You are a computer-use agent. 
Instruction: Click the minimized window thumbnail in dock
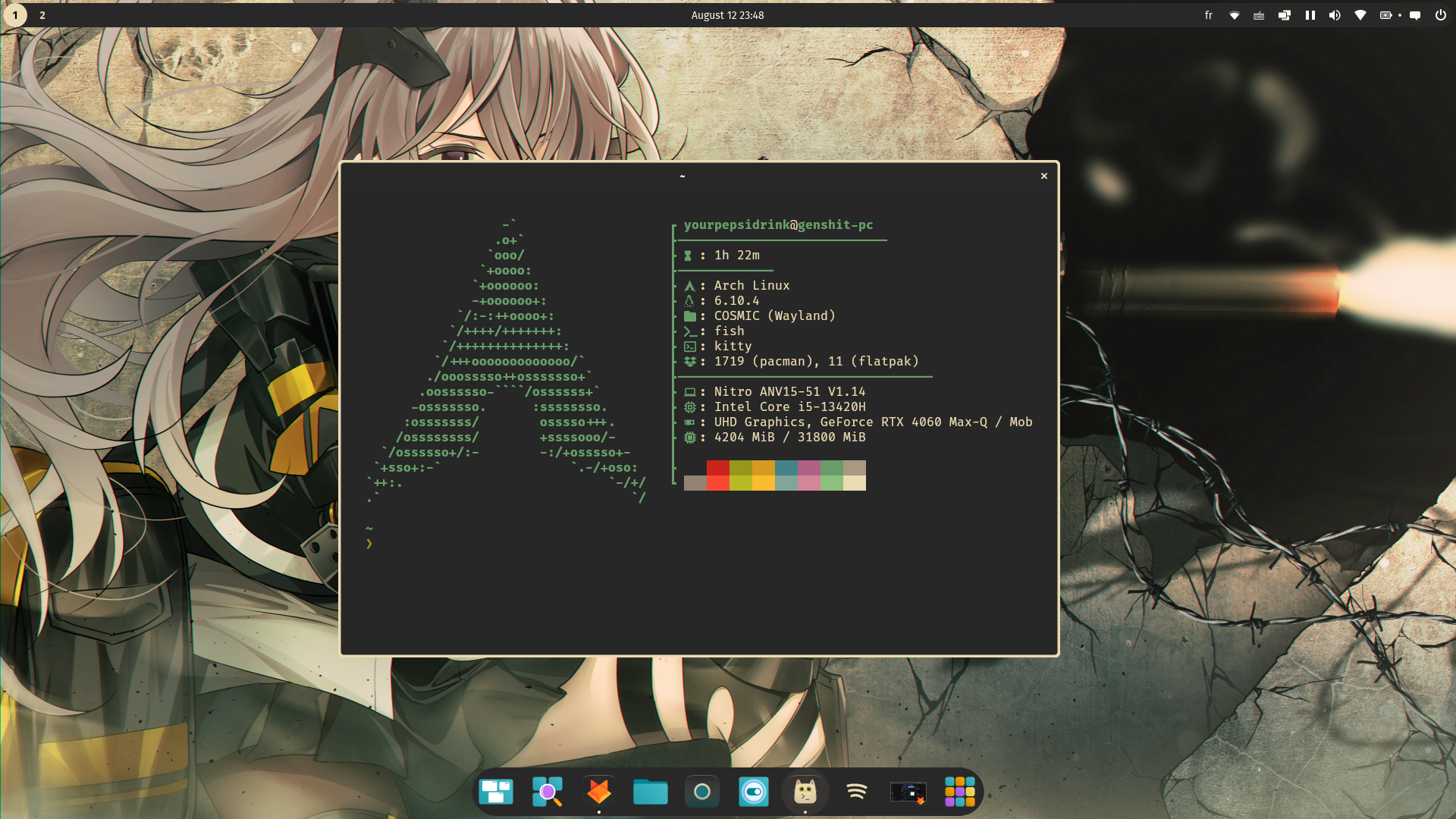pyautogui.click(x=908, y=792)
